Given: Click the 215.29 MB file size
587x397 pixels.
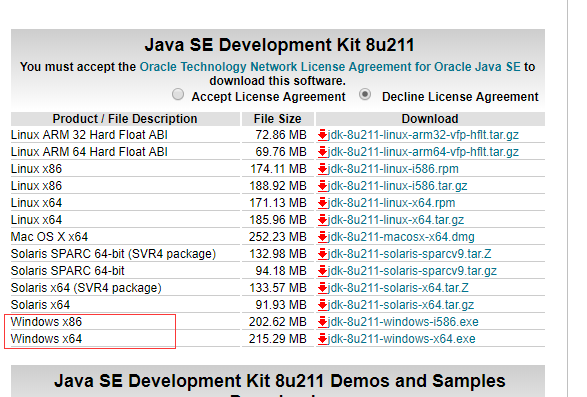Looking at the screenshot, I should [278, 339].
